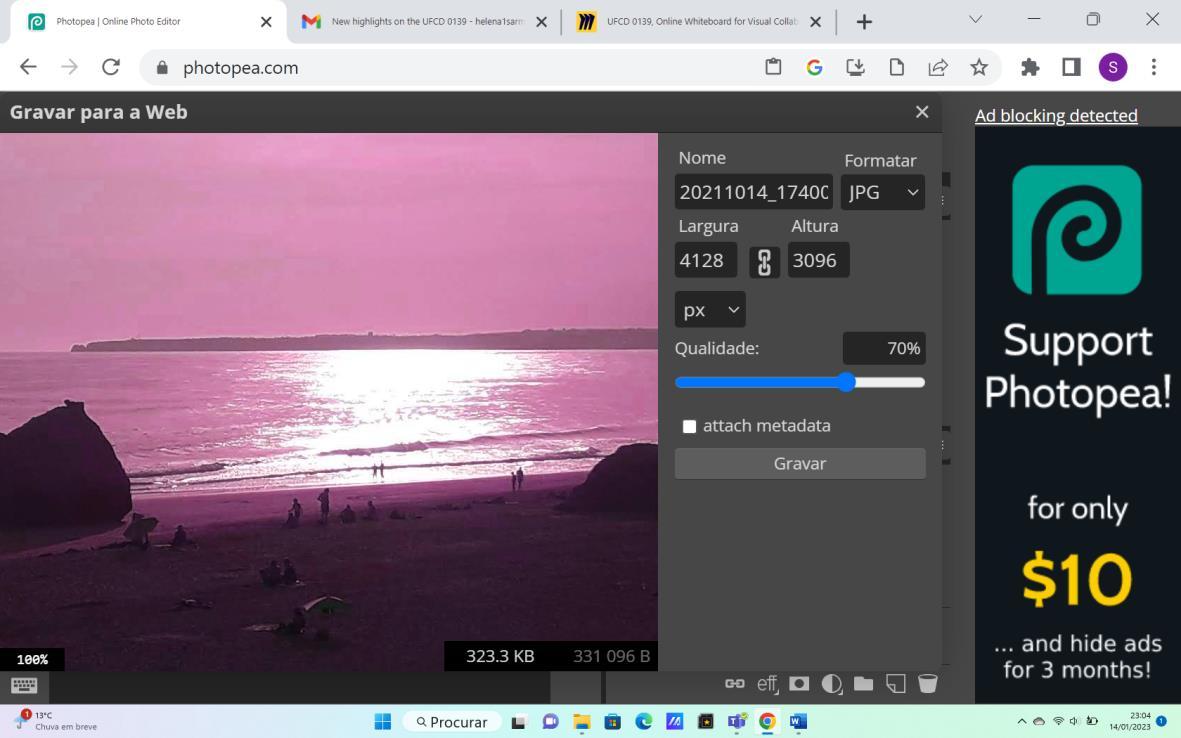Close the Miro whiteboard tab
Image resolution: width=1181 pixels, height=738 pixels.
(815, 23)
